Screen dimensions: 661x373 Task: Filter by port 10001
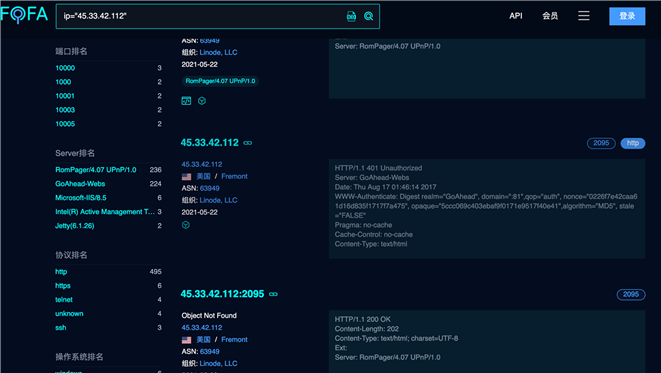point(65,96)
